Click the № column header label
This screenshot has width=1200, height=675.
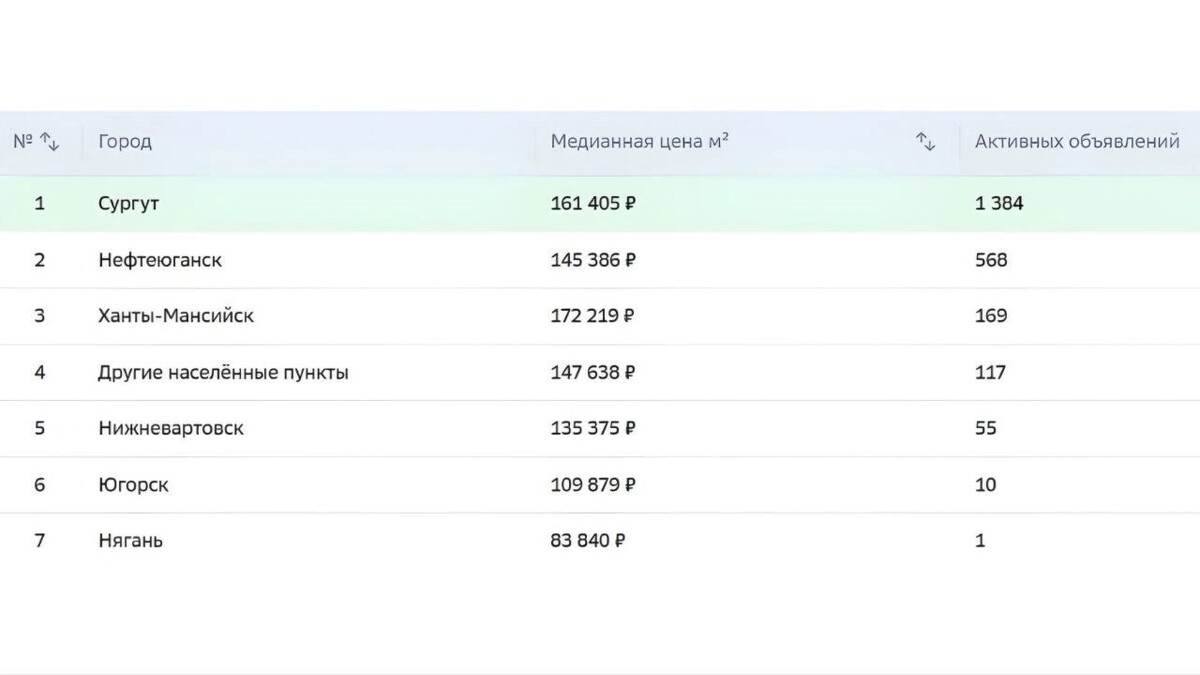click(x=23, y=142)
